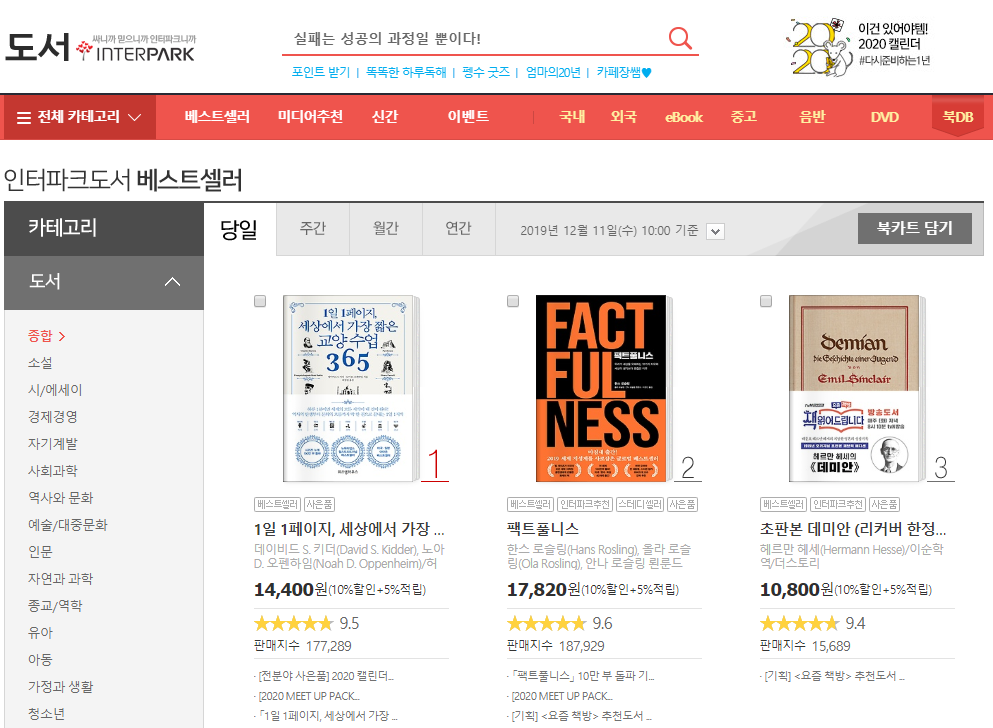Click the 북카트 담기 button
Screen dimensions: 993x728
point(914,229)
